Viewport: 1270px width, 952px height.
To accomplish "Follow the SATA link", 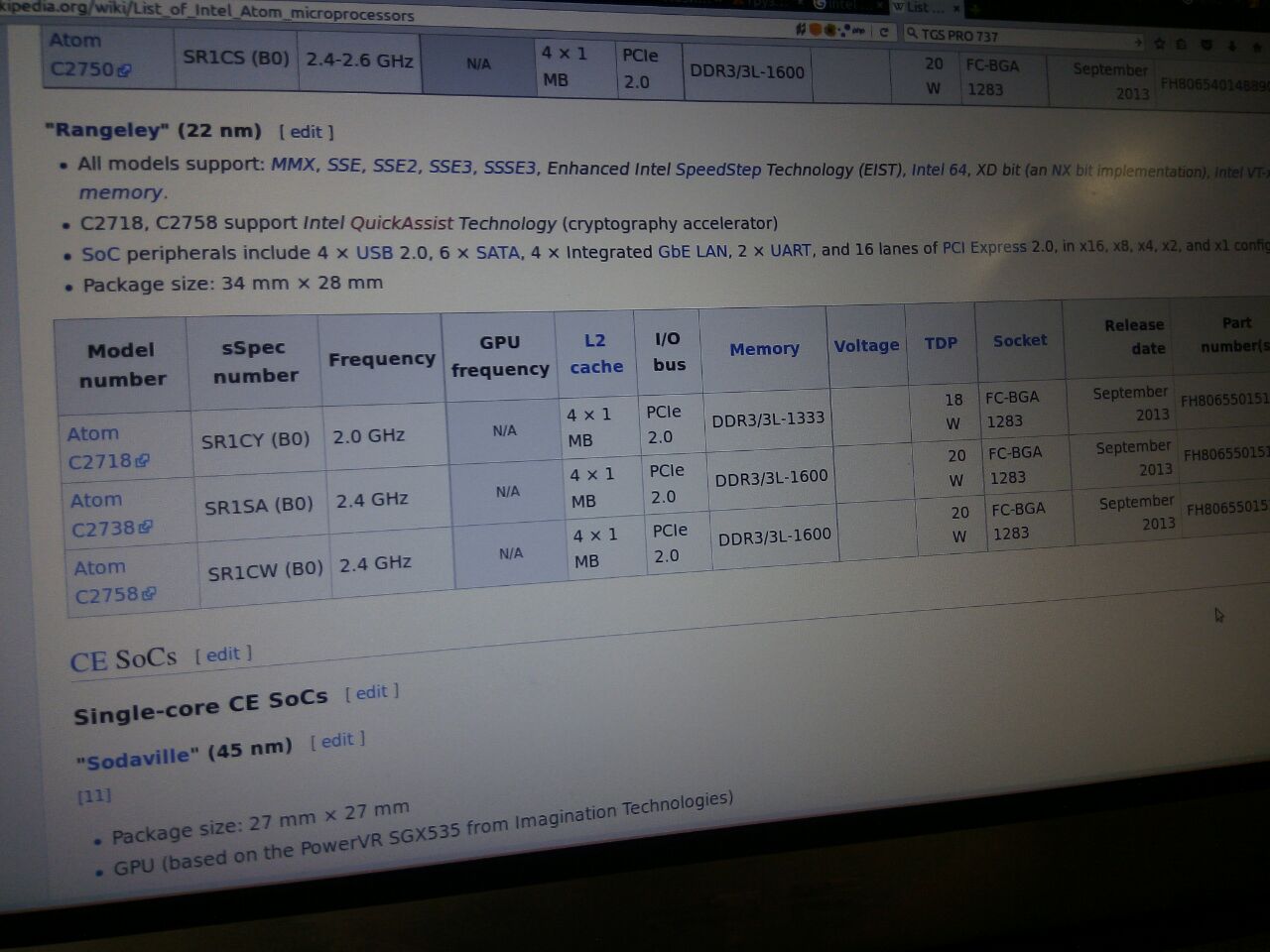I will click(498, 252).
